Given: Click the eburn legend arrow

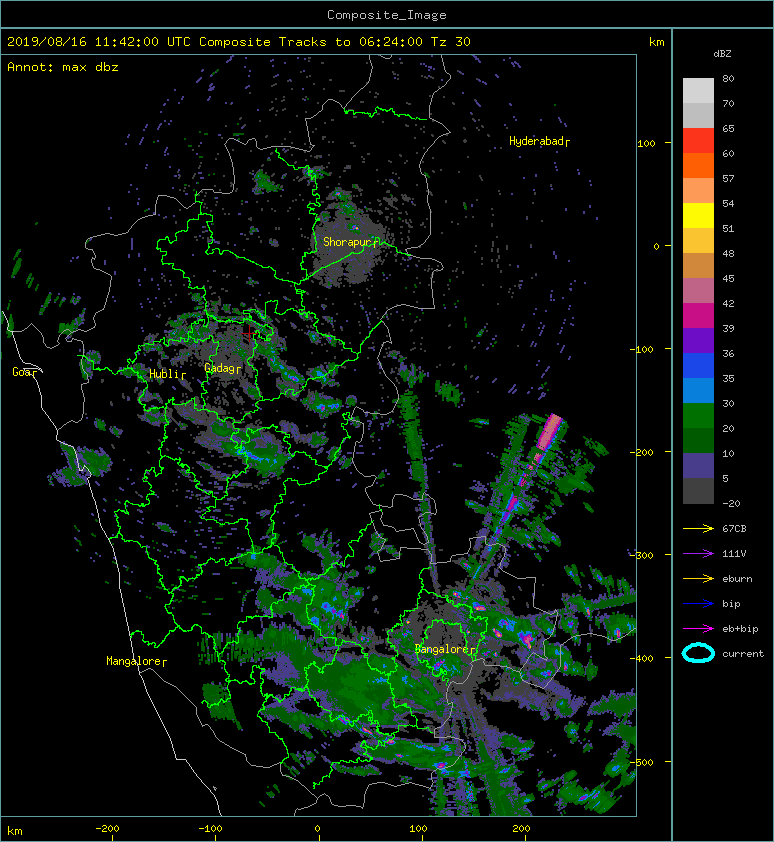Looking at the screenshot, I should point(698,578).
